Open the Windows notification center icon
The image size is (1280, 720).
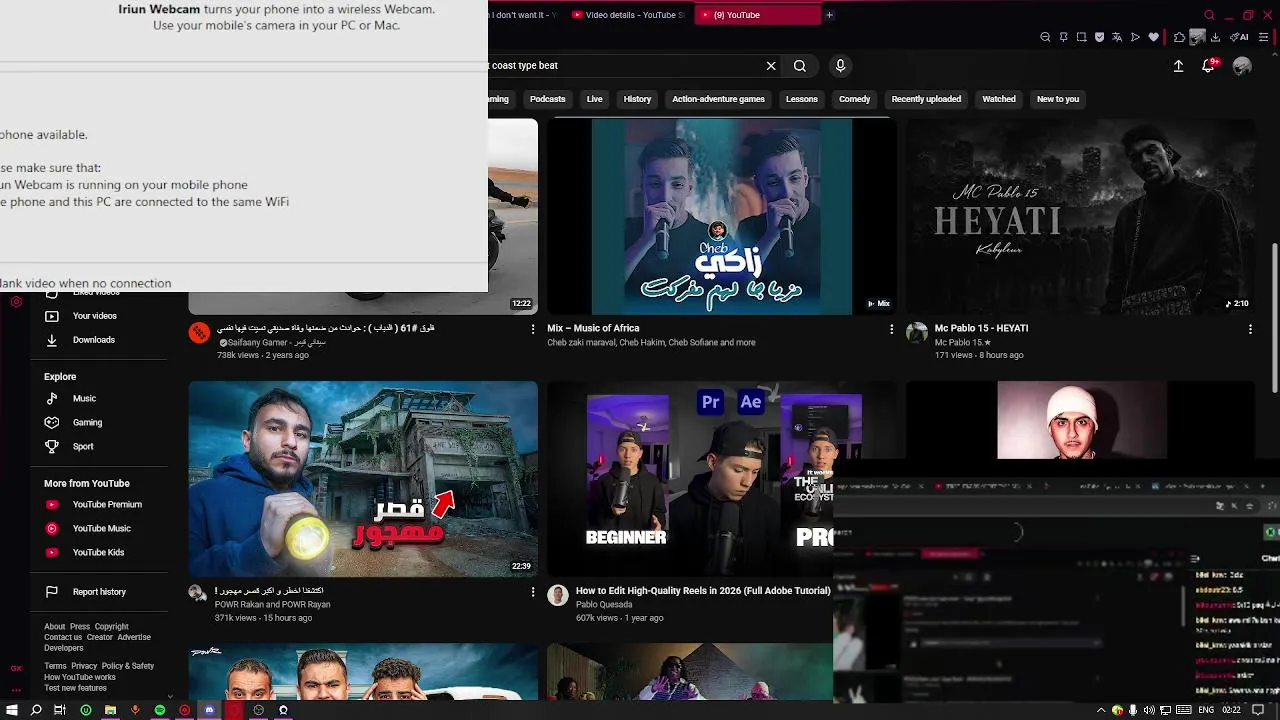pyautogui.click(x=1258, y=710)
